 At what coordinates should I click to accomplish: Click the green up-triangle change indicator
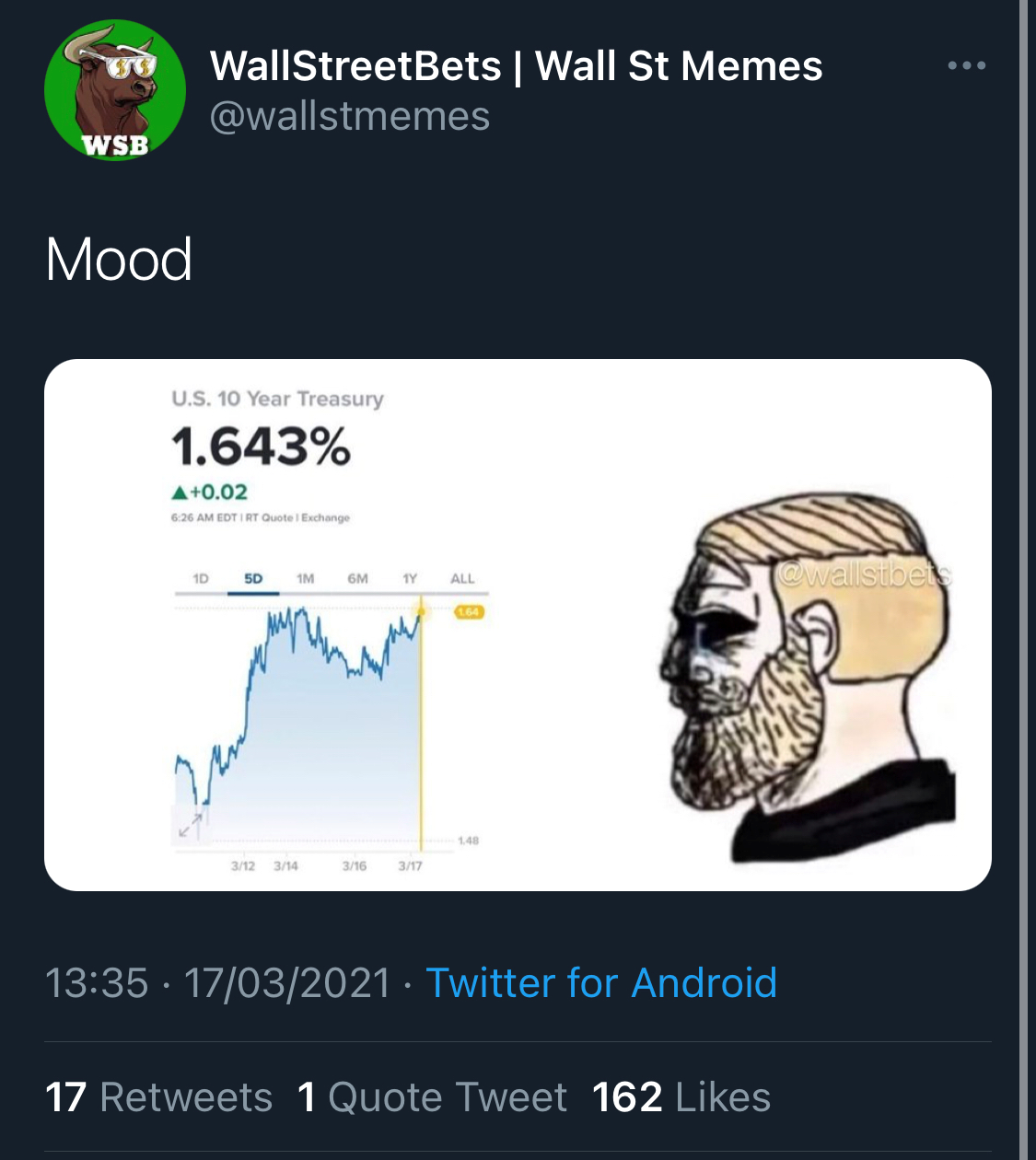pos(180,493)
